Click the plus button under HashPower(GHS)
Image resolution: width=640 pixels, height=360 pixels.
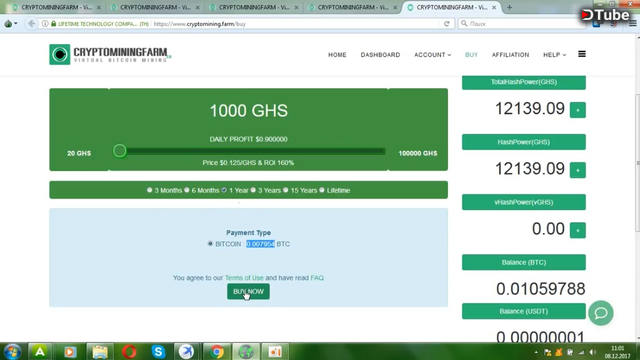(x=578, y=170)
